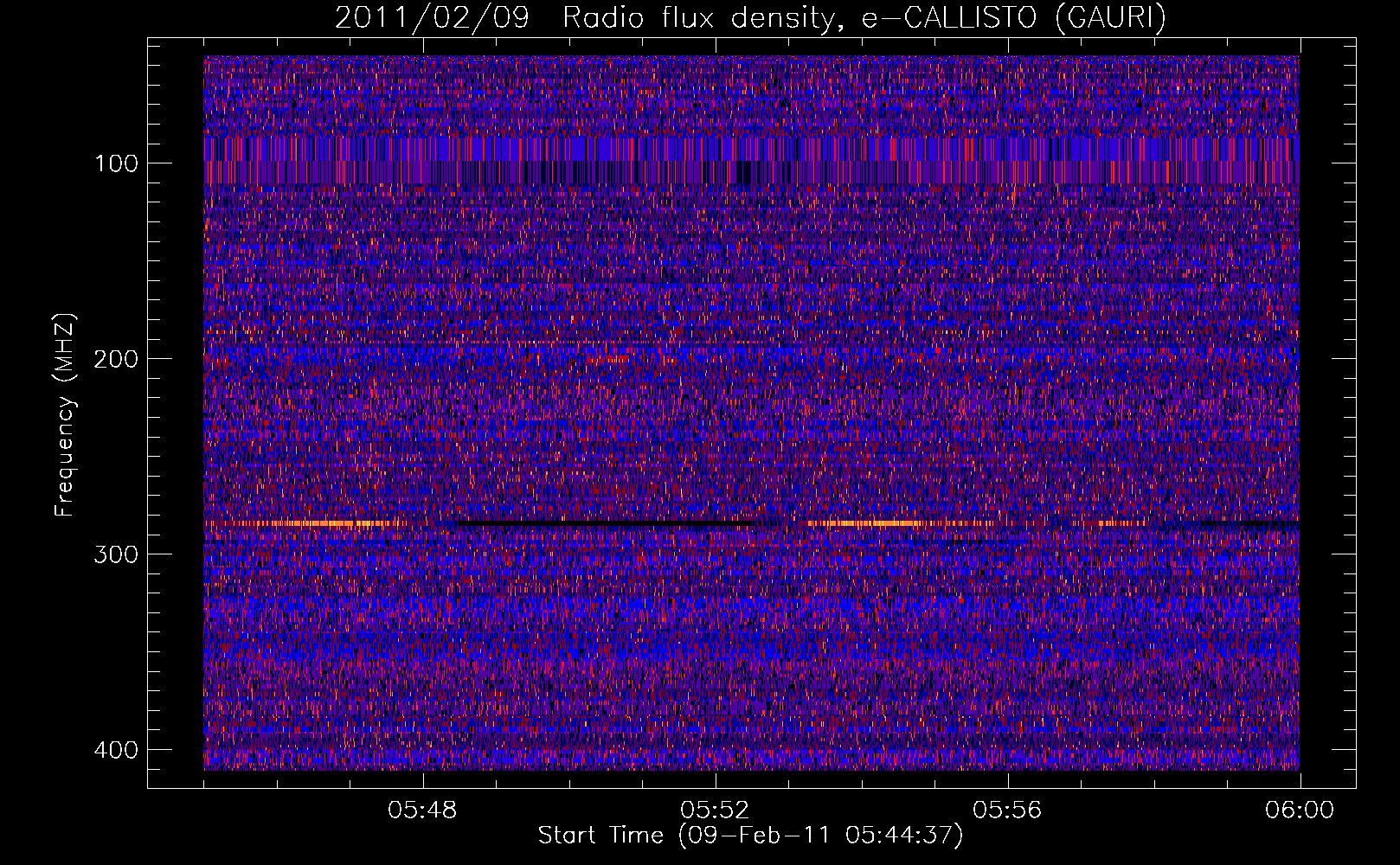Select the '300' frequency axis label
1400x865 pixels.
[115, 554]
